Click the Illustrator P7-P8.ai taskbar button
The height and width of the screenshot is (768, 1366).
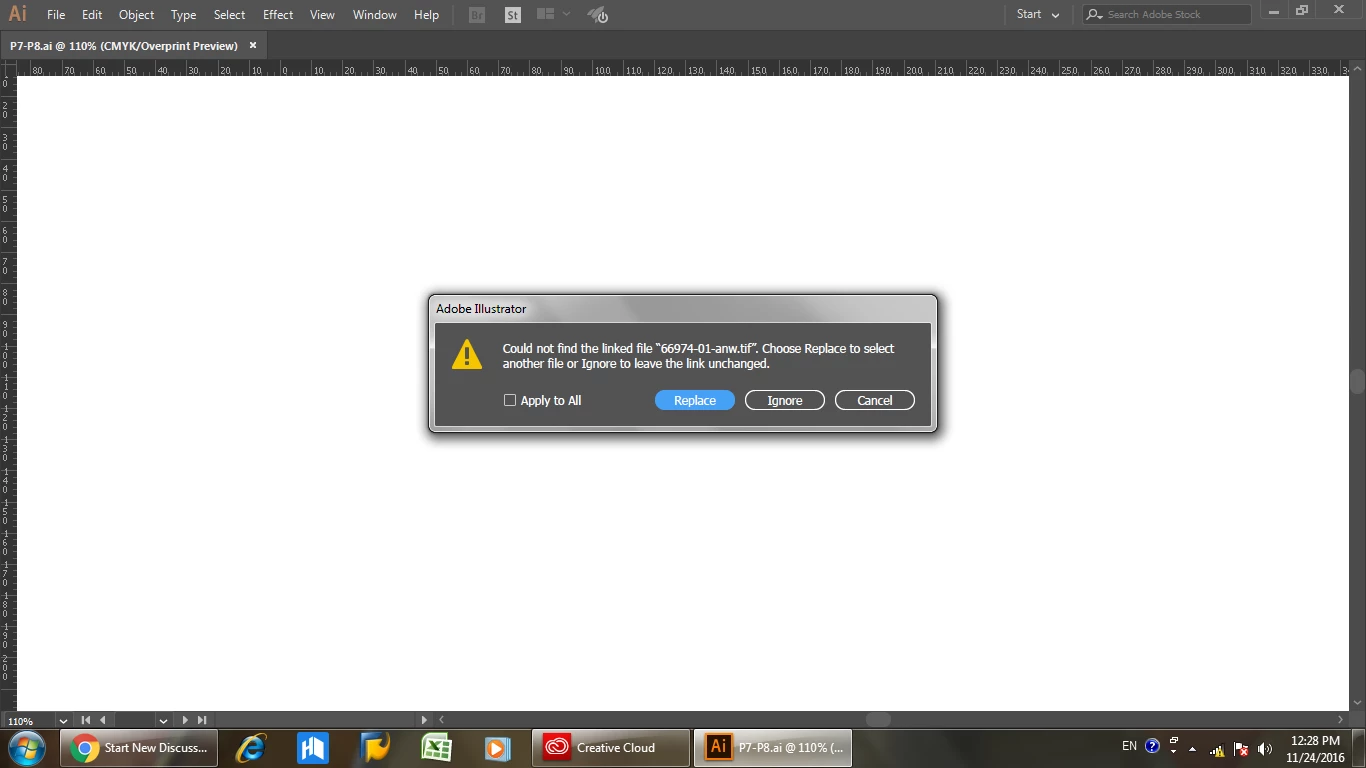(x=773, y=748)
